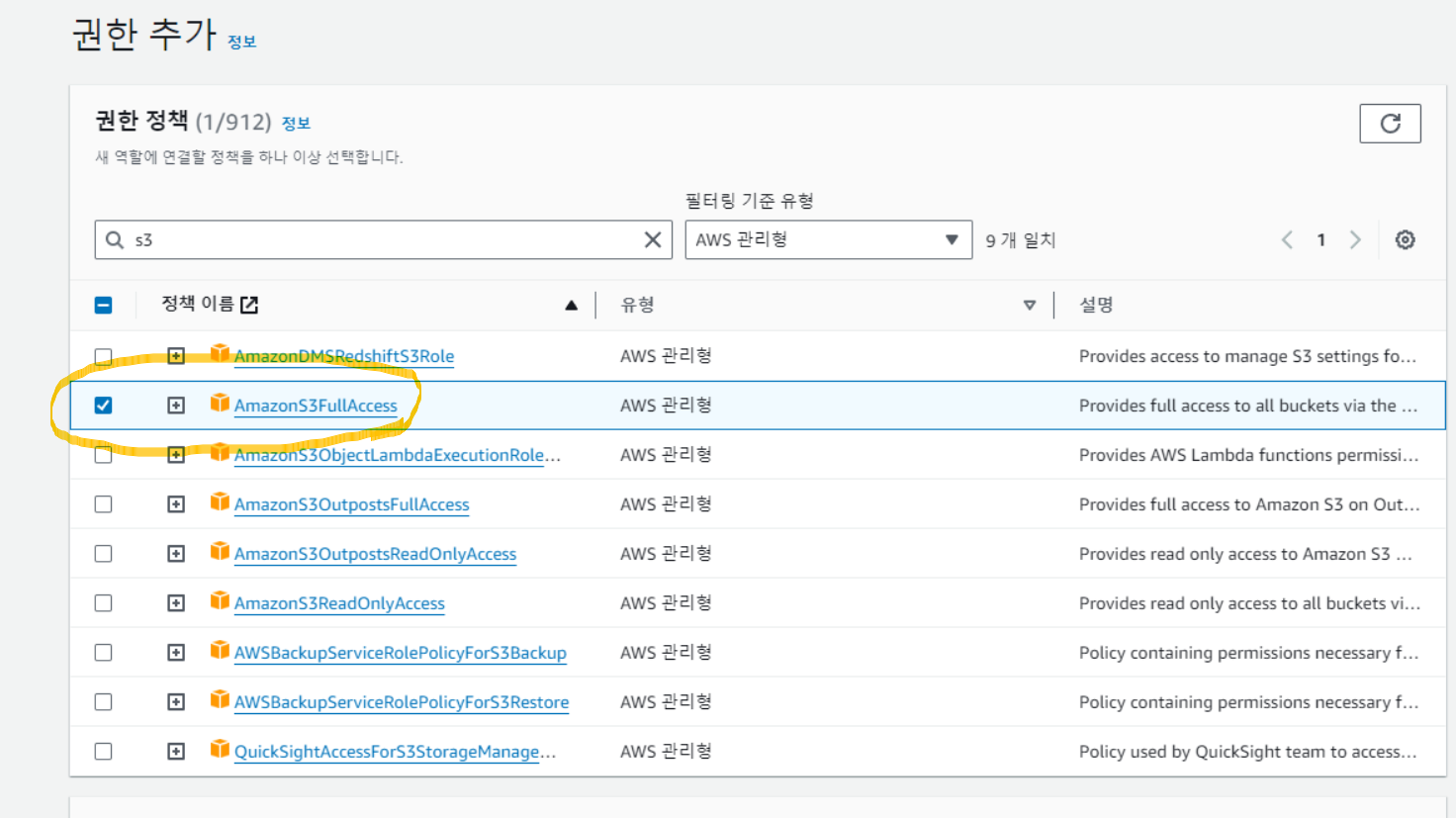Viewport: 1456px width, 818px height.
Task: Open the AmazonS3OutpostsReadOnlyAccess policy link
Action: tap(375, 554)
